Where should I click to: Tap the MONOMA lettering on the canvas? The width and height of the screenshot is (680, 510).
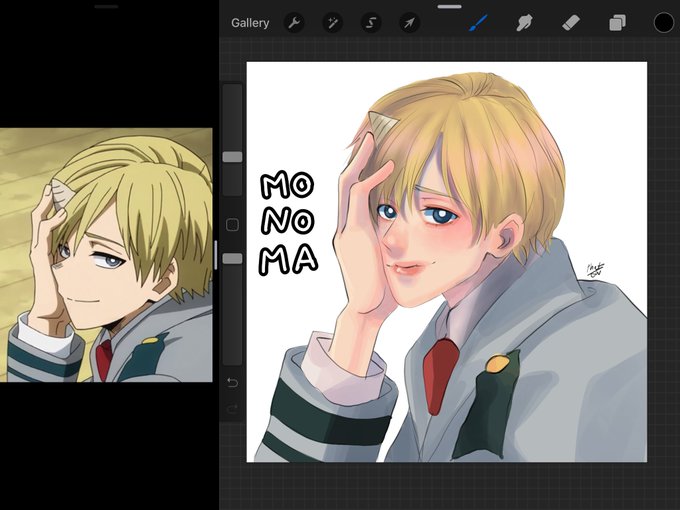pyautogui.click(x=288, y=223)
